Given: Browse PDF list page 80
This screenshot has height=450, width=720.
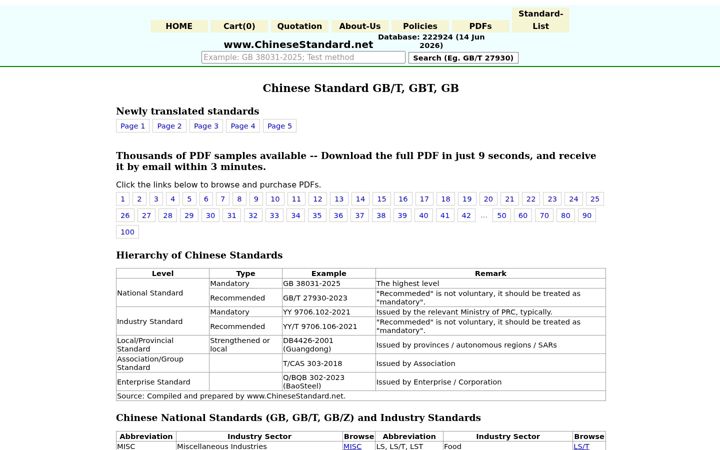Looking at the screenshot, I should click(x=566, y=215).
